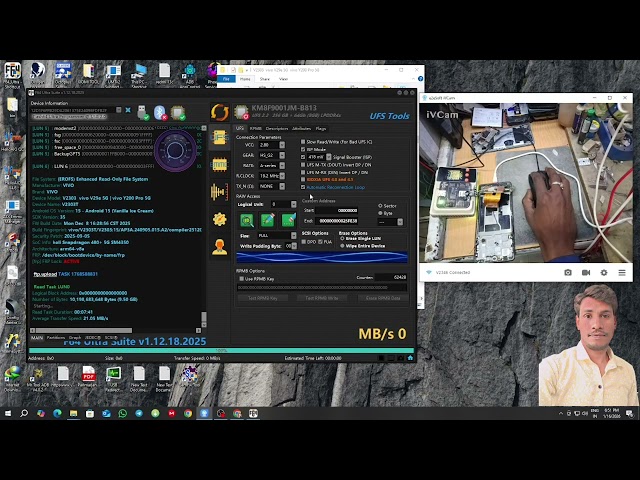Viewport: 640px width, 480px height.
Task: Open the Graph log tab
Action: 75,338
